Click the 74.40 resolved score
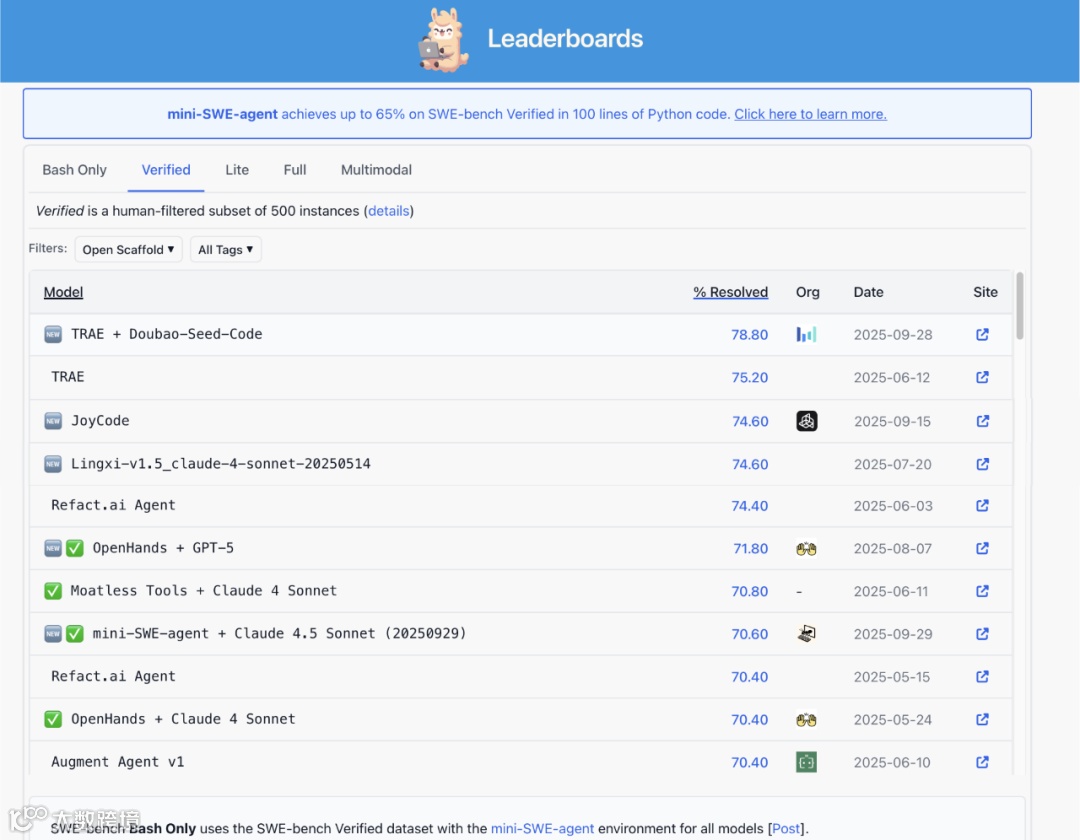This screenshot has width=1080, height=840. click(749, 506)
